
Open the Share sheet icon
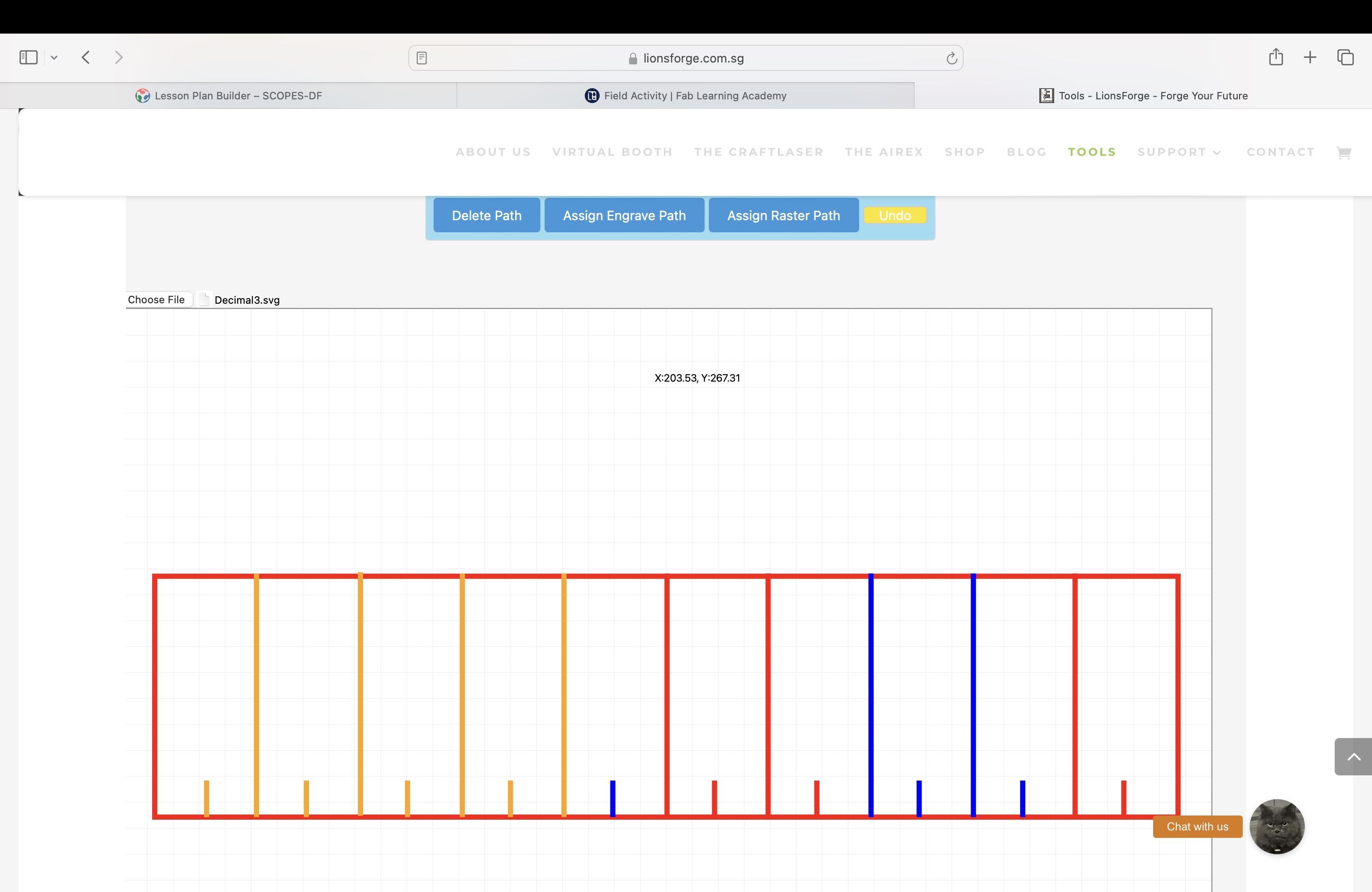click(1275, 57)
